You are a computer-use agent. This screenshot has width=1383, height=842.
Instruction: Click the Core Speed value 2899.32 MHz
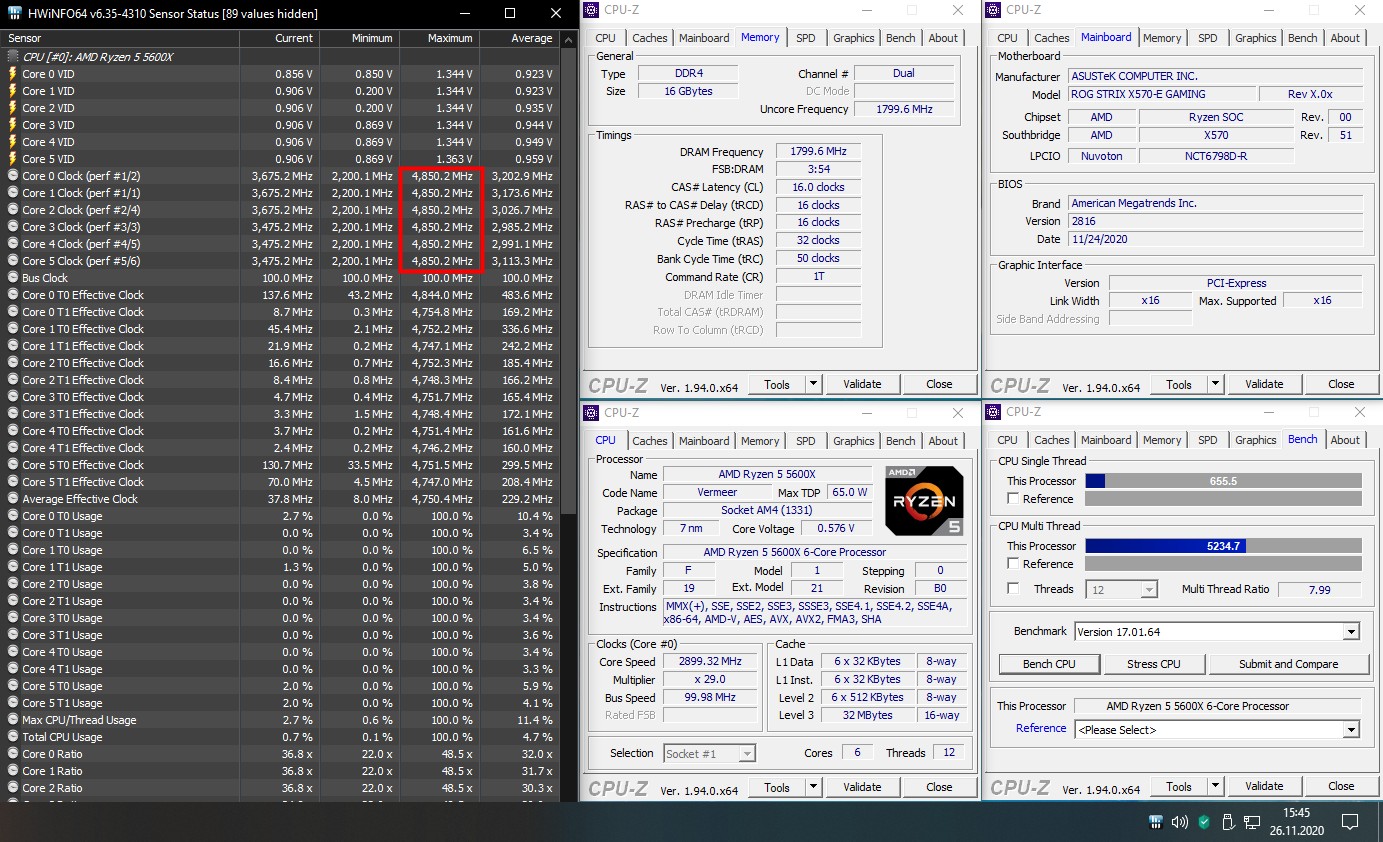tap(712, 662)
